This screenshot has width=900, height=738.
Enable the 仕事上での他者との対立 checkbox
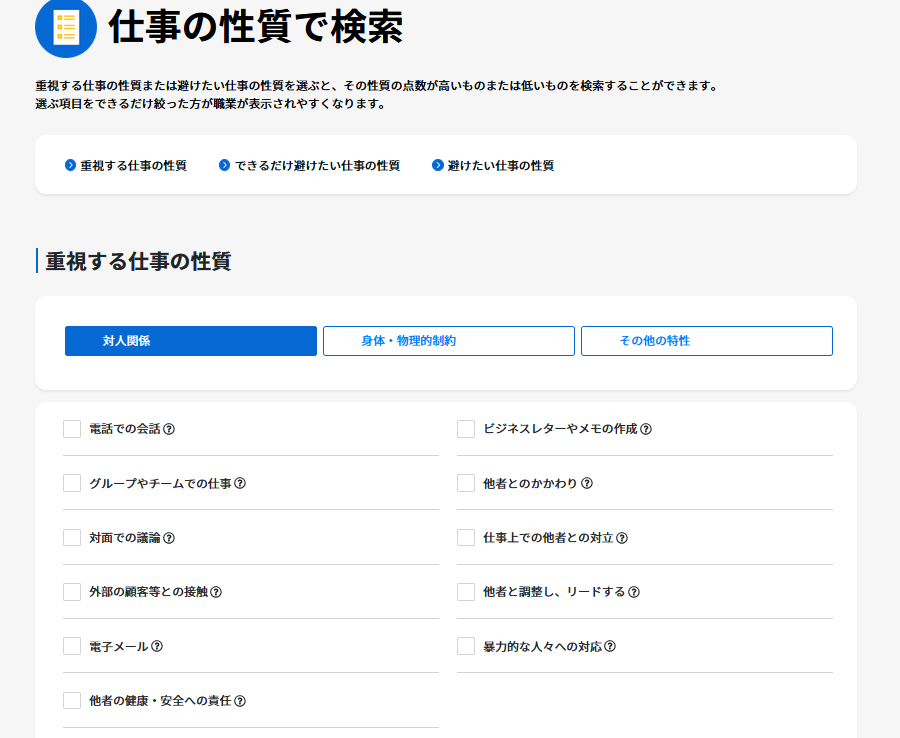pyautogui.click(x=466, y=538)
